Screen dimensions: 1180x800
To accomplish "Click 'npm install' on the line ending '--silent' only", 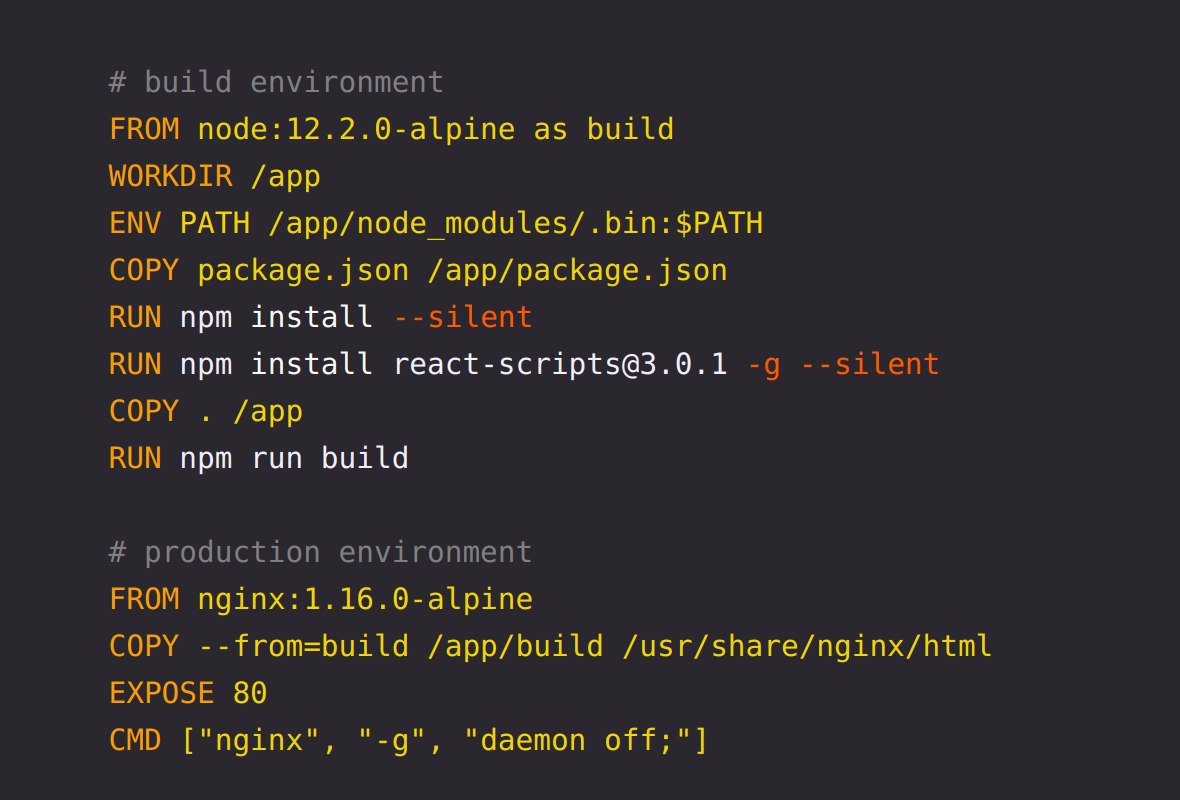I will tap(276, 318).
